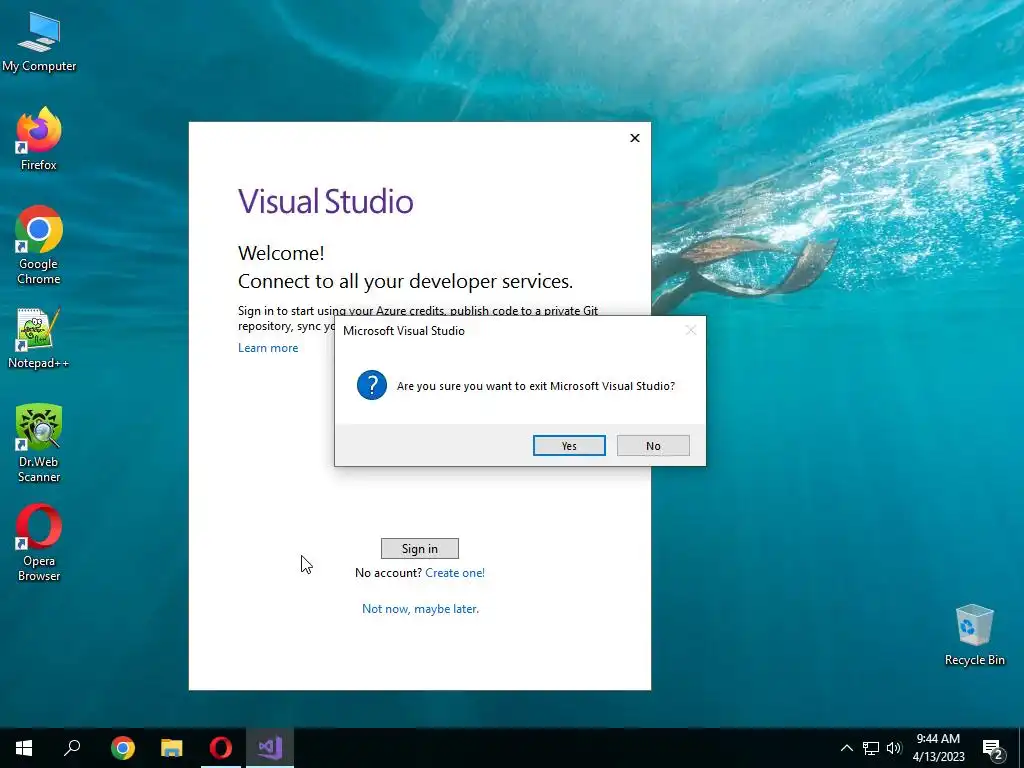This screenshot has height=768, width=1024.
Task: Close the Microsoft Visual Studio dialog
Action: pos(690,330)
